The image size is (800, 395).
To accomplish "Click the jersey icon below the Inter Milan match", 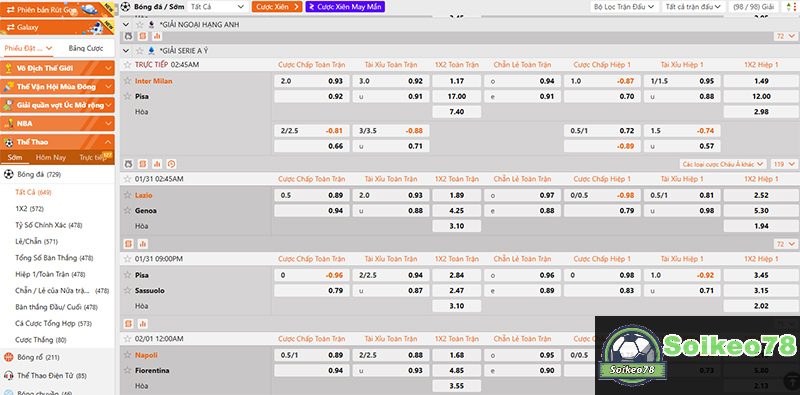I will 128,164.
